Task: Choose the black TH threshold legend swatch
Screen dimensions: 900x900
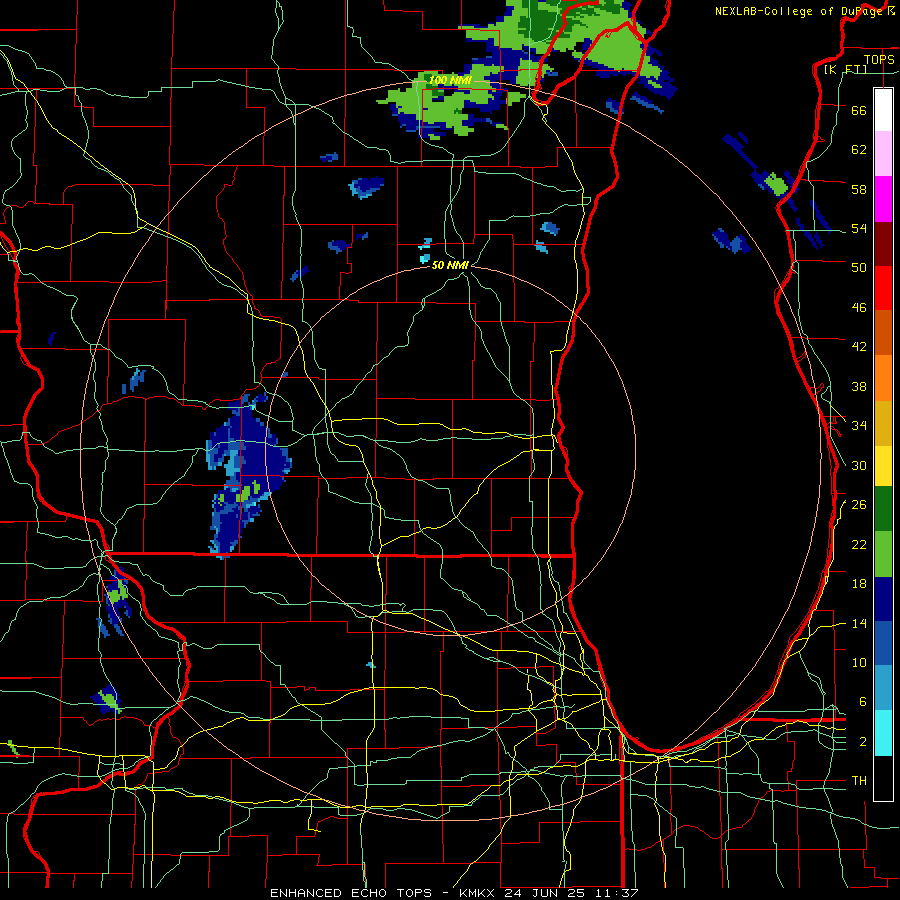Action: [x=883, y=778]
